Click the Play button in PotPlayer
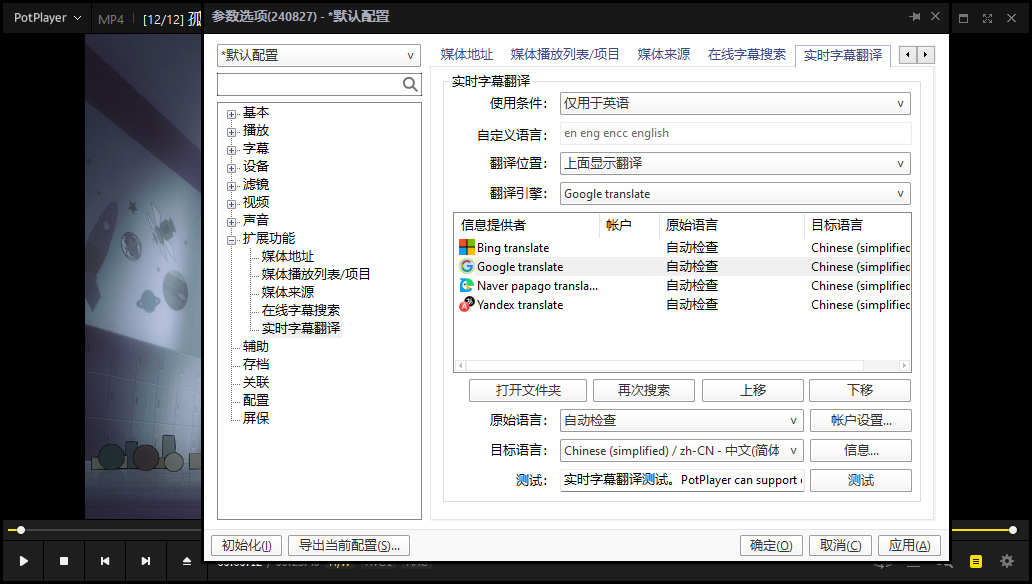This screenshot has height=584, width=1032. tap(24, 561)
